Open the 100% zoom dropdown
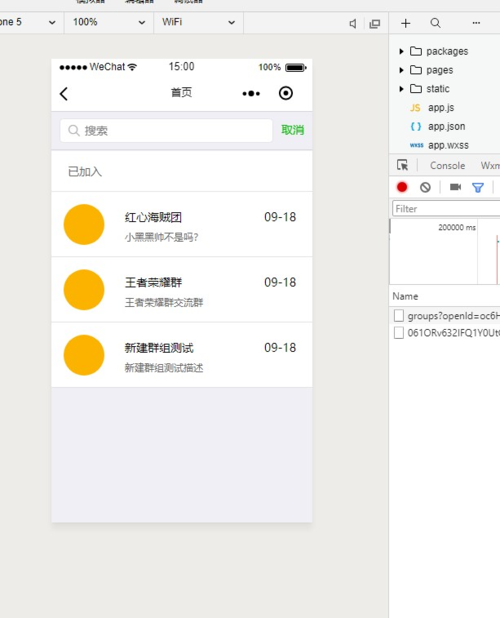500x618 pixels. click(109, 22)
